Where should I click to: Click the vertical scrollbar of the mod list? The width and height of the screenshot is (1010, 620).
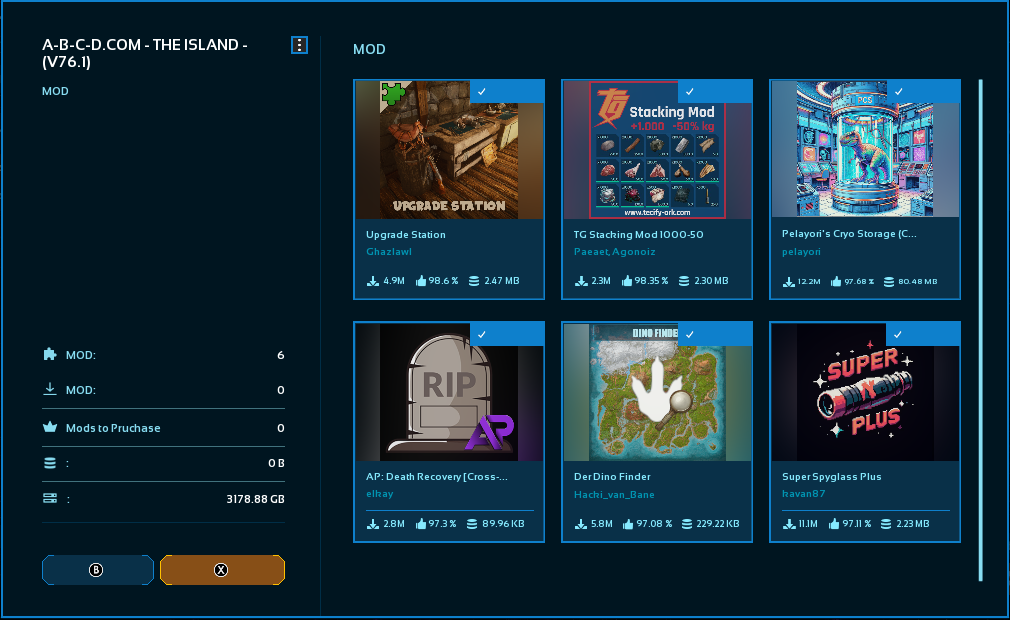[x=980, y=330]
